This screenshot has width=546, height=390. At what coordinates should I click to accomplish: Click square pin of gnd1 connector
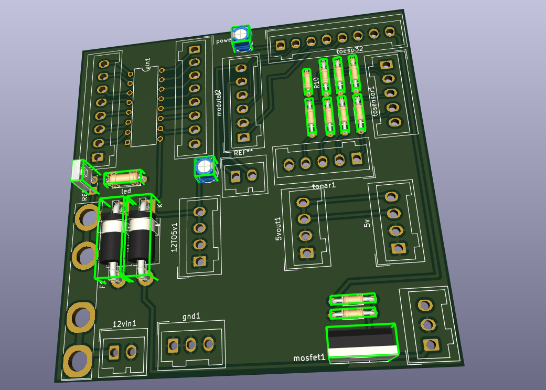coord(173,345)
